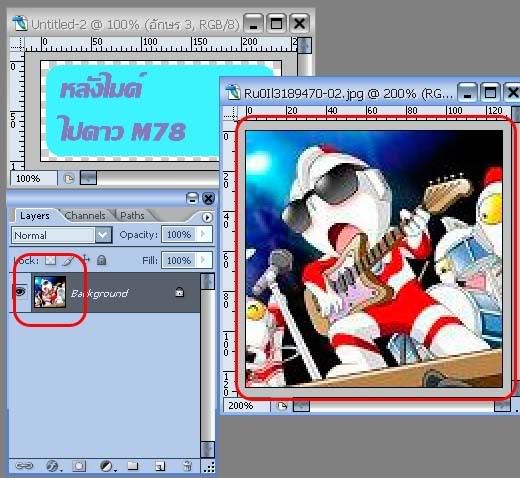Click right scroll arrow in Ru0Il3189470-02.jpg window

(x=502, y=406)
